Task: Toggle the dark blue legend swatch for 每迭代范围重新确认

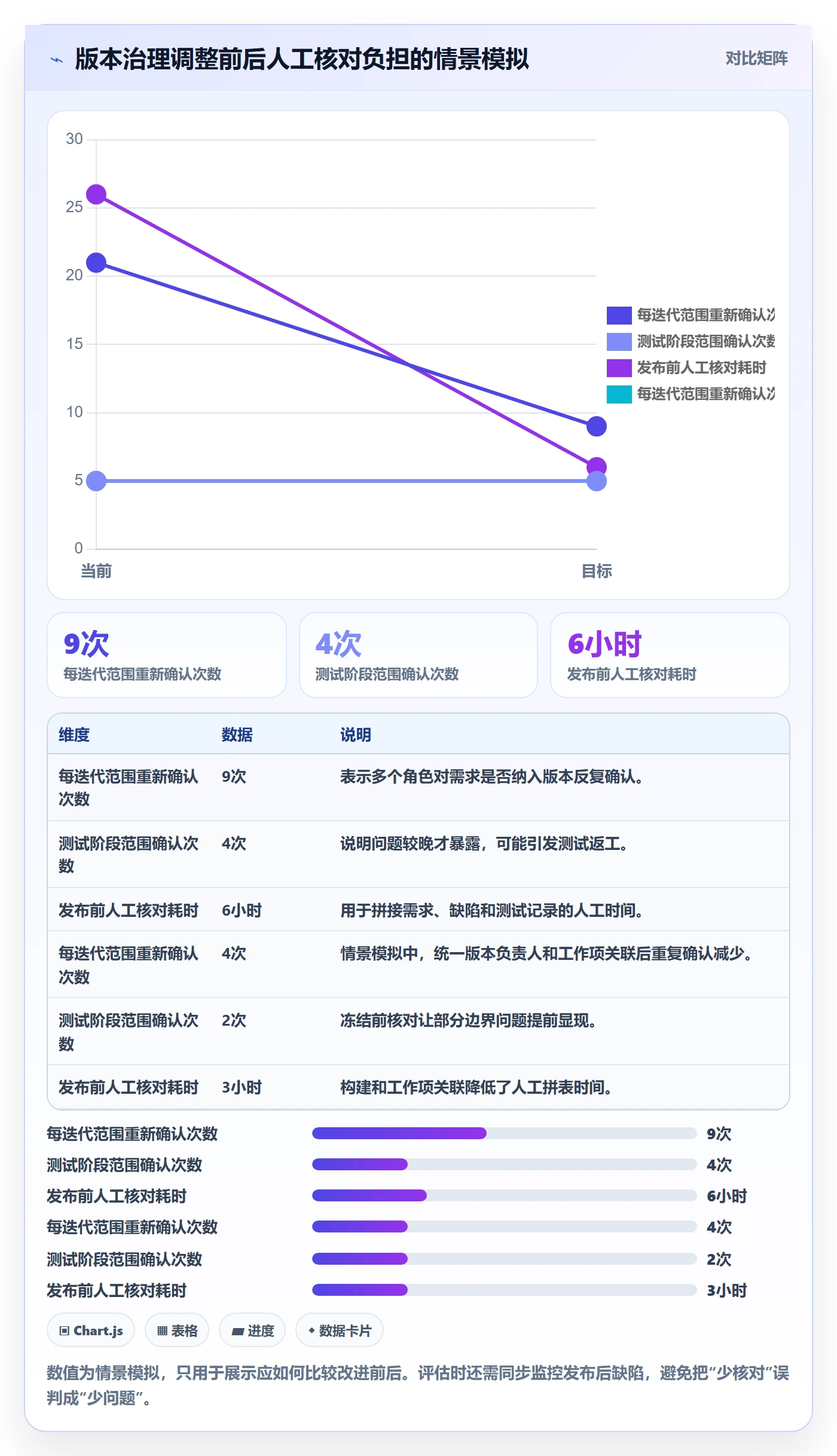Action: tap(619, 315)
